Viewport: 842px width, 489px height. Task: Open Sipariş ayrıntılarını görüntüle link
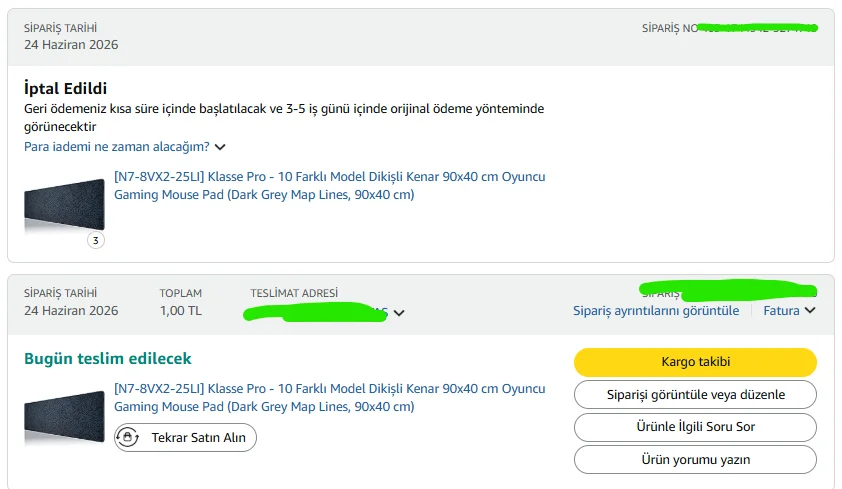click(656, 310)
